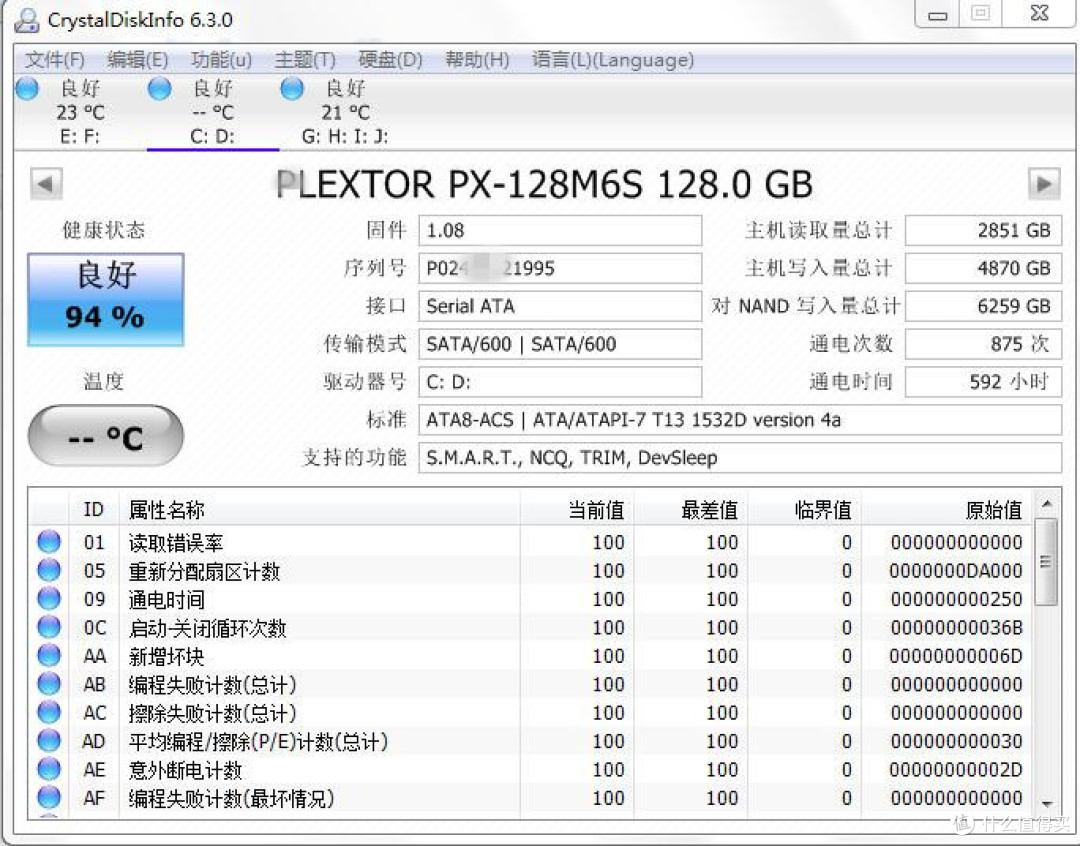Open the 主题(T) menu
Image resolution: width=1080 pixels, height=846 pixels.
coord(305,60)
